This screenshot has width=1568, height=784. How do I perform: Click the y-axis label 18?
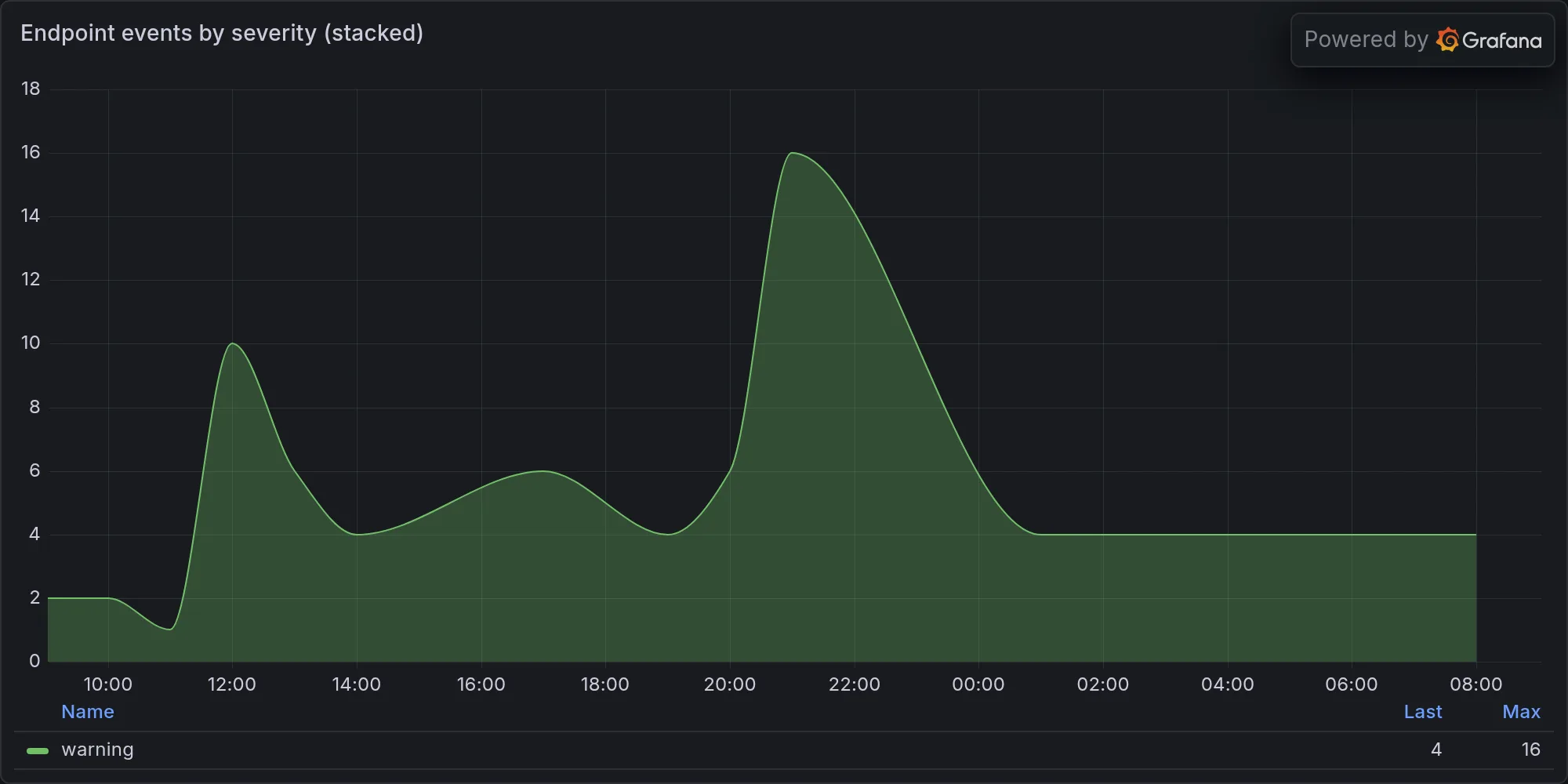(31, 89)
